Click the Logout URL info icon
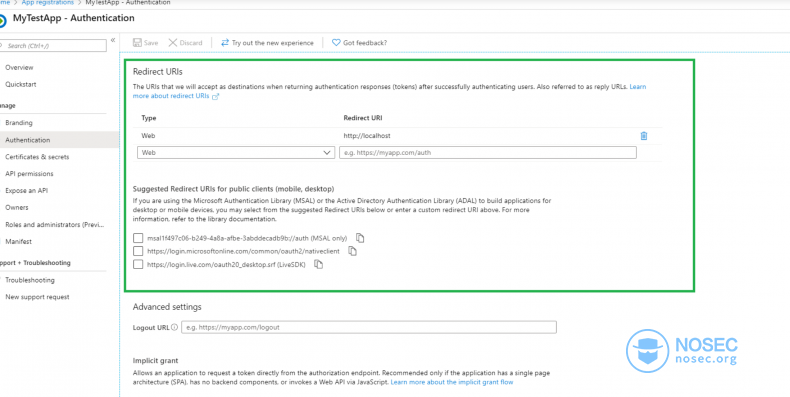Viewport: 790px width, 397px height. click(x=174, y=327)
